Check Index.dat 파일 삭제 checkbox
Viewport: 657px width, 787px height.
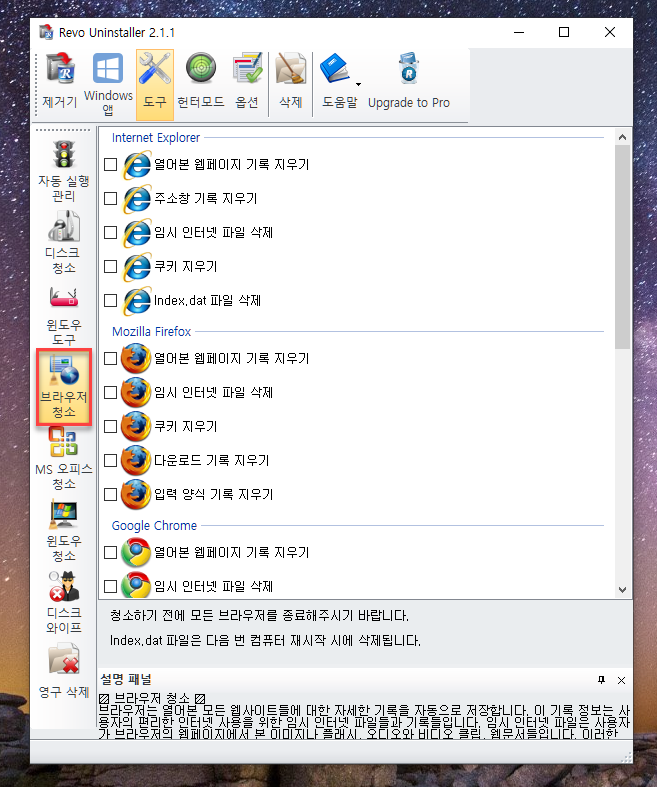(110, 301)
